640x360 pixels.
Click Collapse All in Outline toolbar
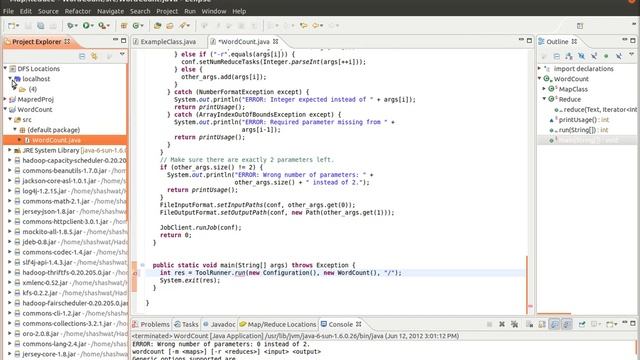point(556,56)
